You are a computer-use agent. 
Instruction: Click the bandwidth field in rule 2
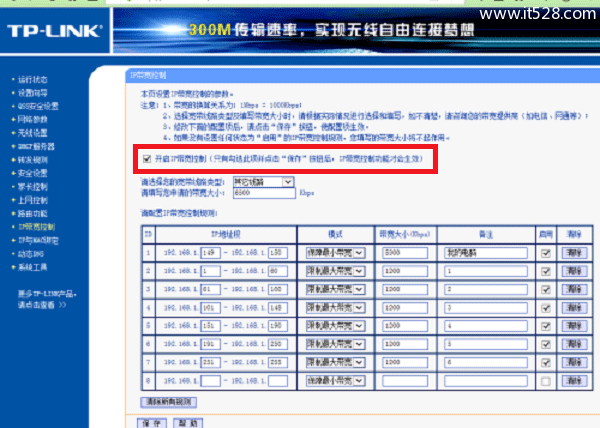(405, 271)
